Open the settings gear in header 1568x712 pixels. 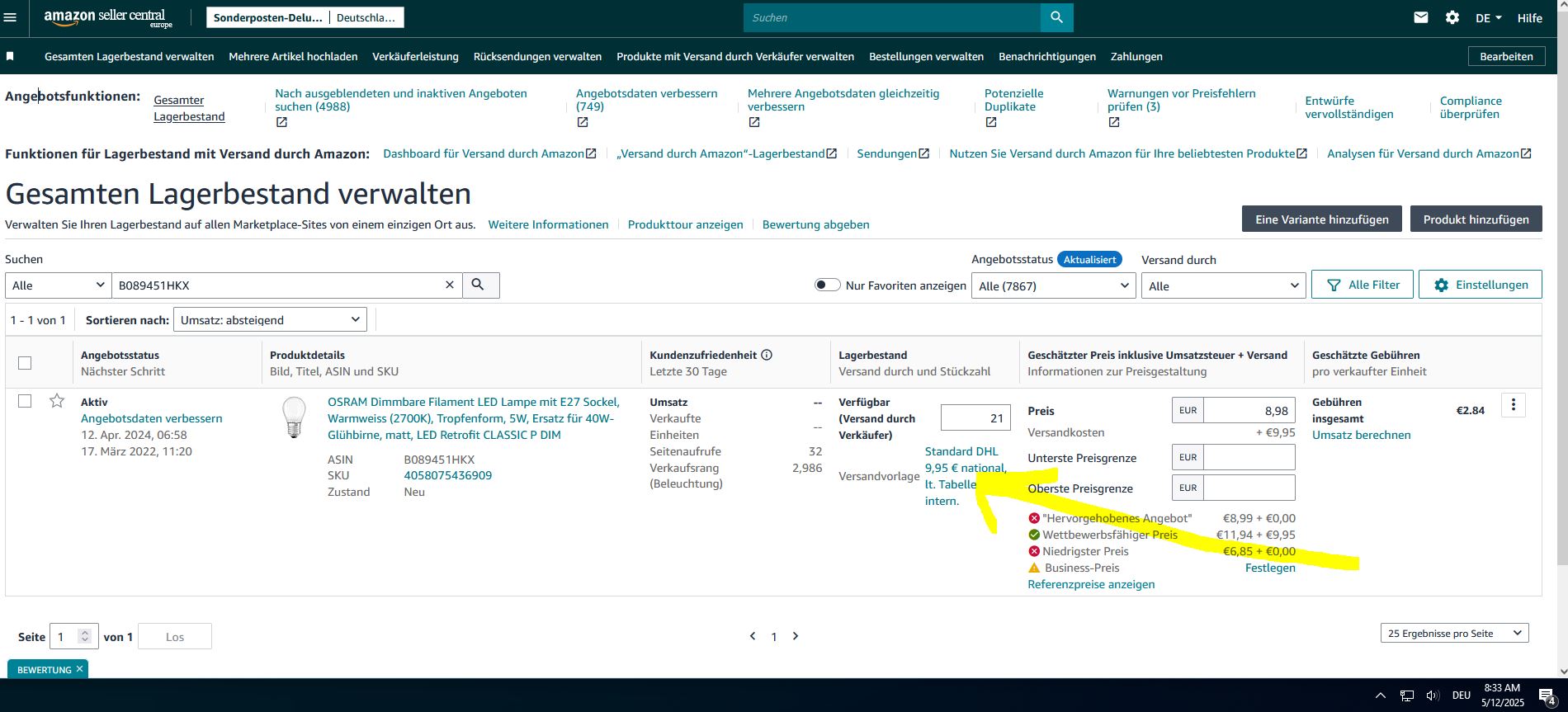click(x=1452, y=17)
